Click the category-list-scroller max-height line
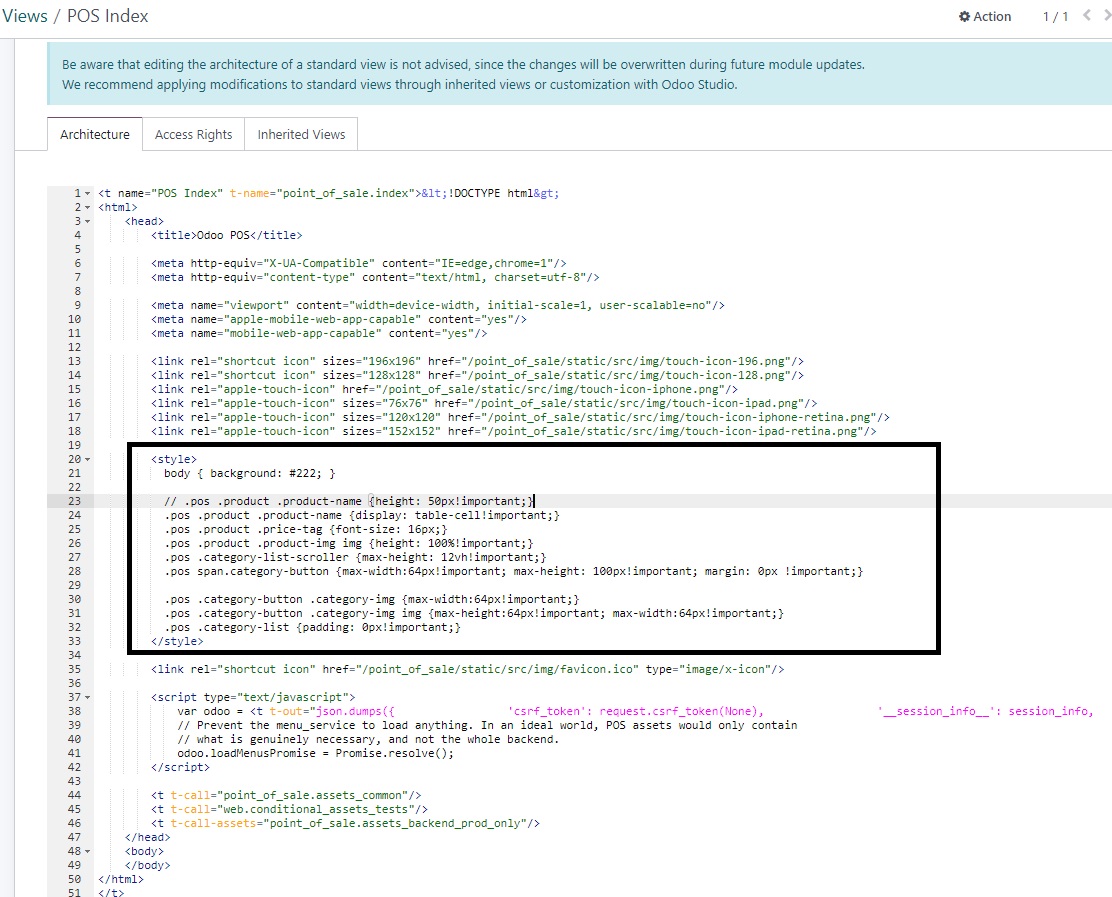The width and height of the screenshot is (1112, 897). pyautogui.click(x=355, y=557)
